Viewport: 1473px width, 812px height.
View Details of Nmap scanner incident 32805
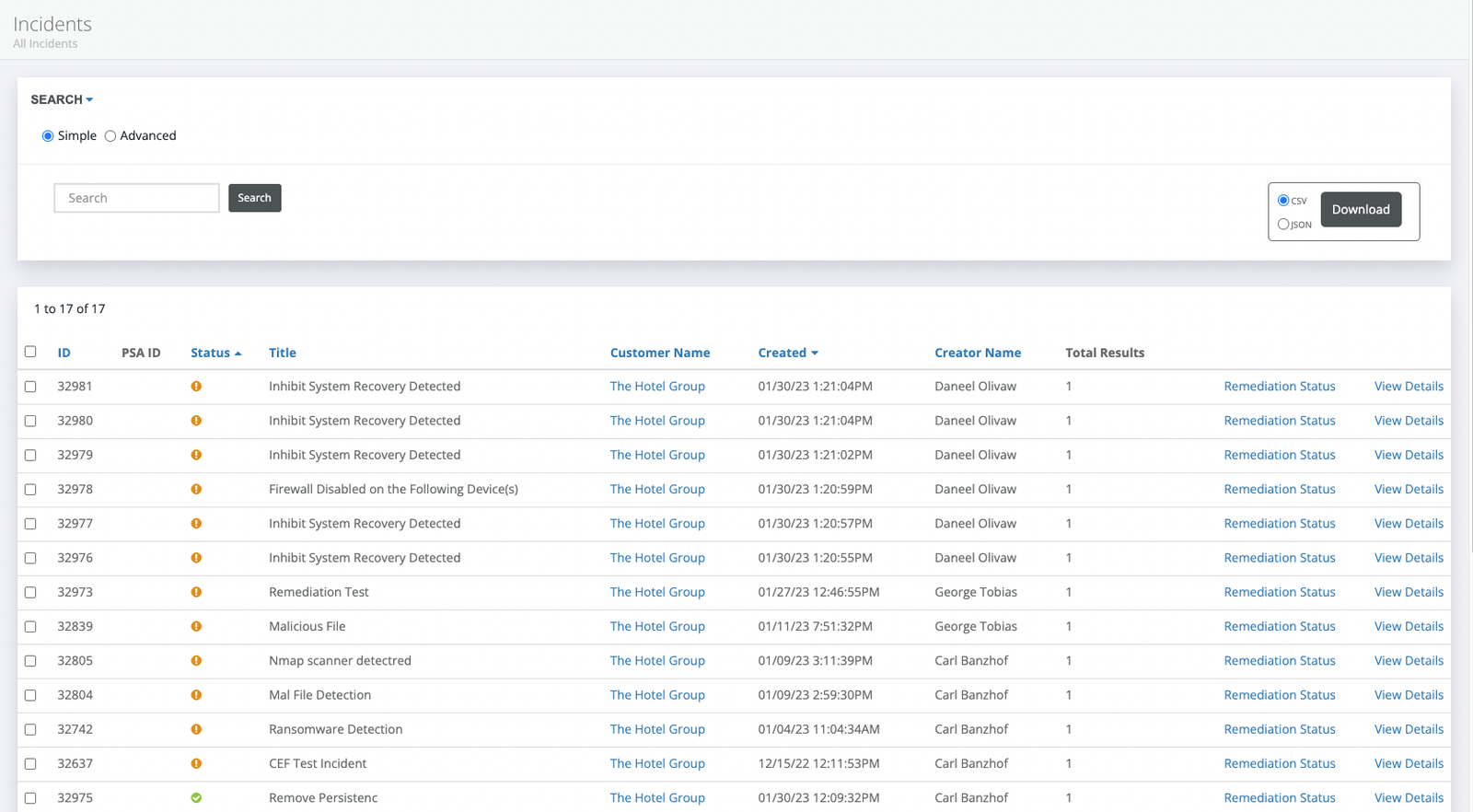tap(1409, 661)
